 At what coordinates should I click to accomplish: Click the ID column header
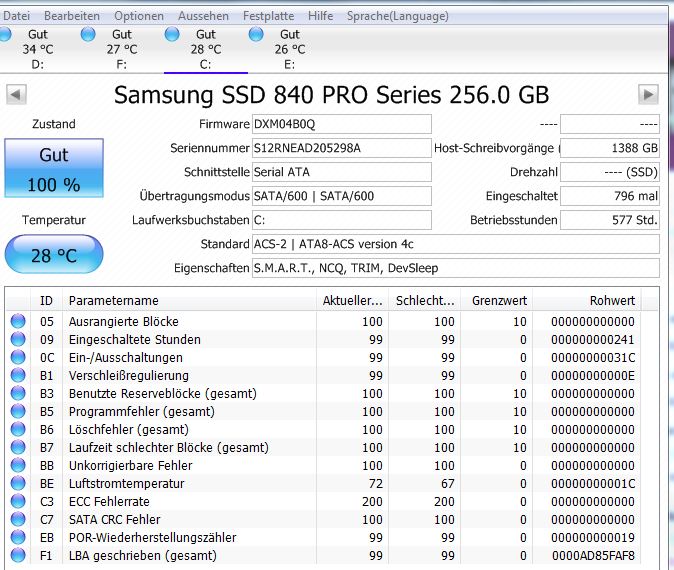[46, 300]
